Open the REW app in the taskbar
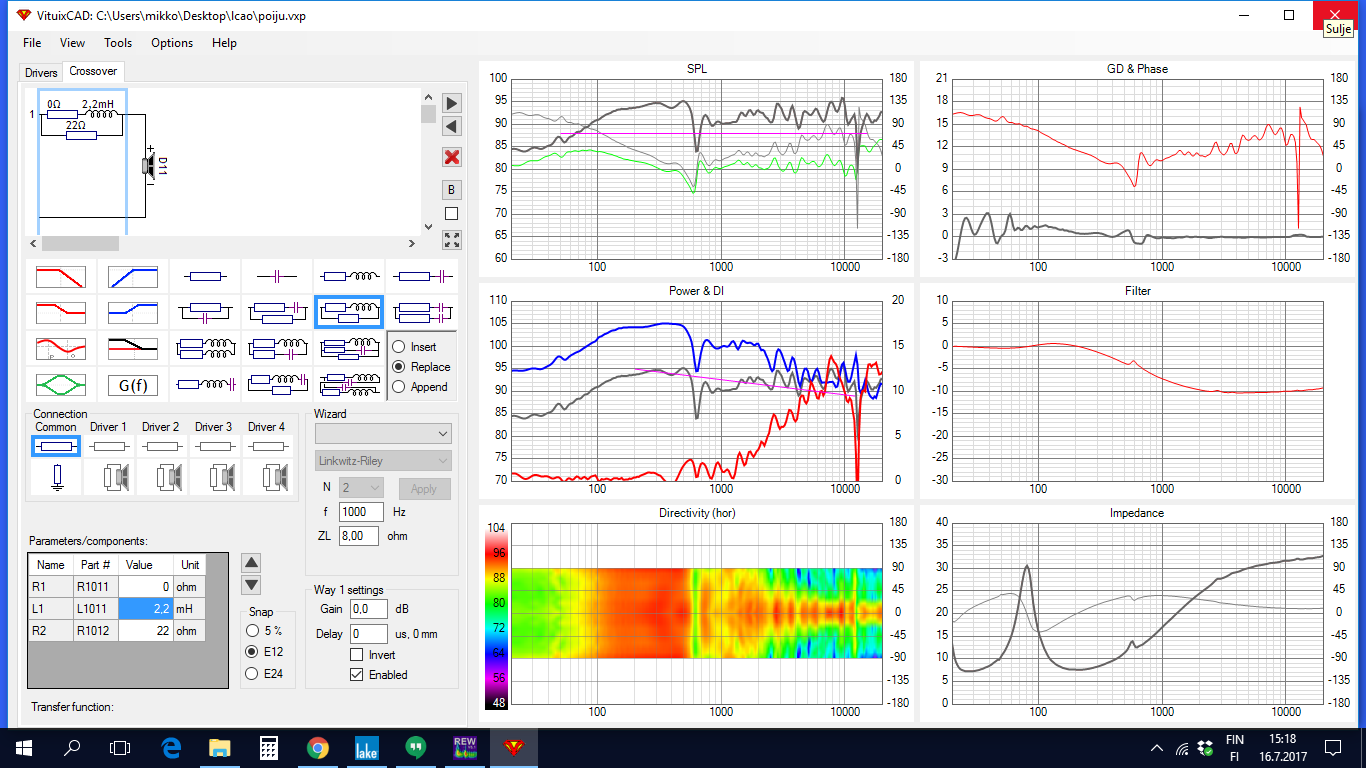This screenshot has height=768, width=1366. click(x=465, y=748)
